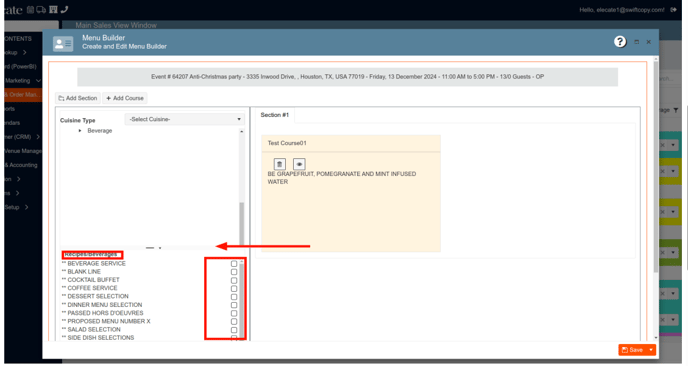Check the PROPOSED MENU NUMBER X checkbox
This screenshot has width=688, height=366.
pyautogui.click(x=234, y=322)
